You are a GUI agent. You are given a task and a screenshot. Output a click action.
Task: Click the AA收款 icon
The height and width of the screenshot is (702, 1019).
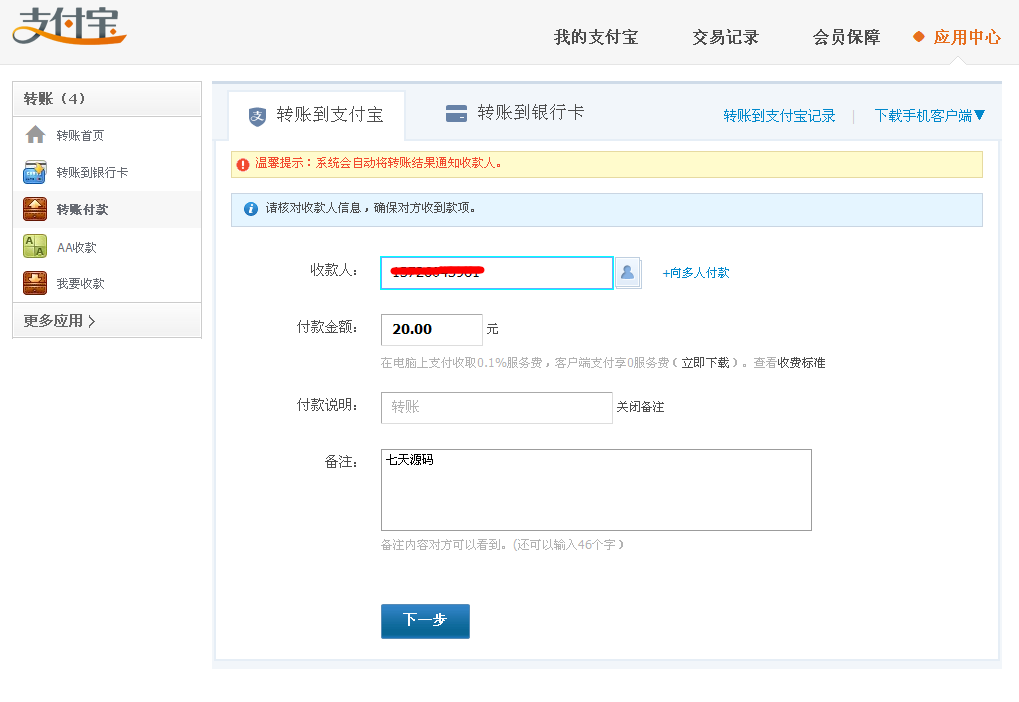pyautogui.click(x=35, y=246)
